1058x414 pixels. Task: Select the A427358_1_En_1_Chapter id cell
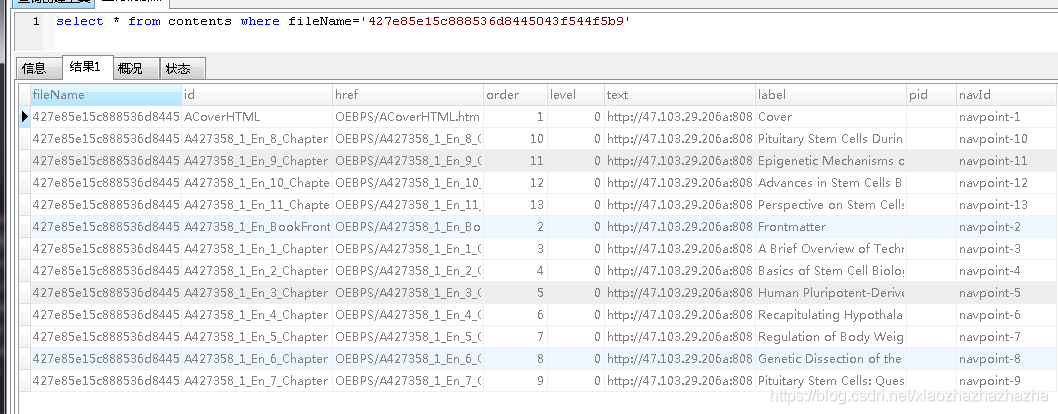pyautogui.click(x=257, y=249)
